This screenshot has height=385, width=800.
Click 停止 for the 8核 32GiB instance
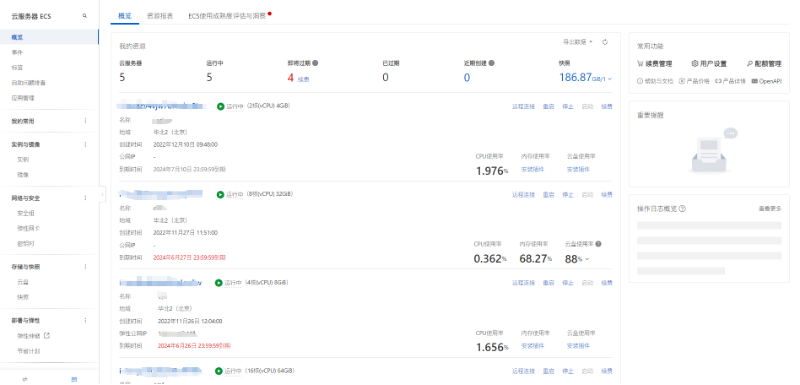point(568,195)
